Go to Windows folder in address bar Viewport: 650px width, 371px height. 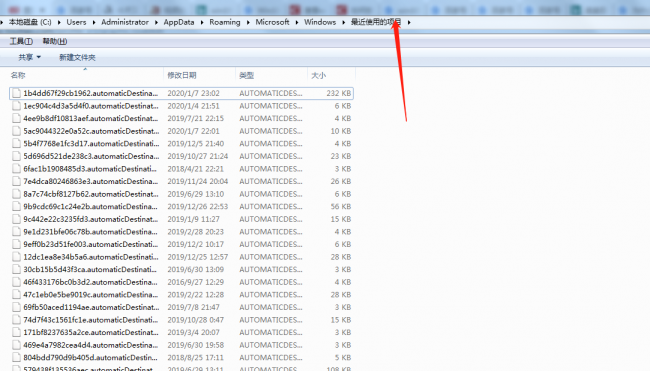click(x=320, y=22)
